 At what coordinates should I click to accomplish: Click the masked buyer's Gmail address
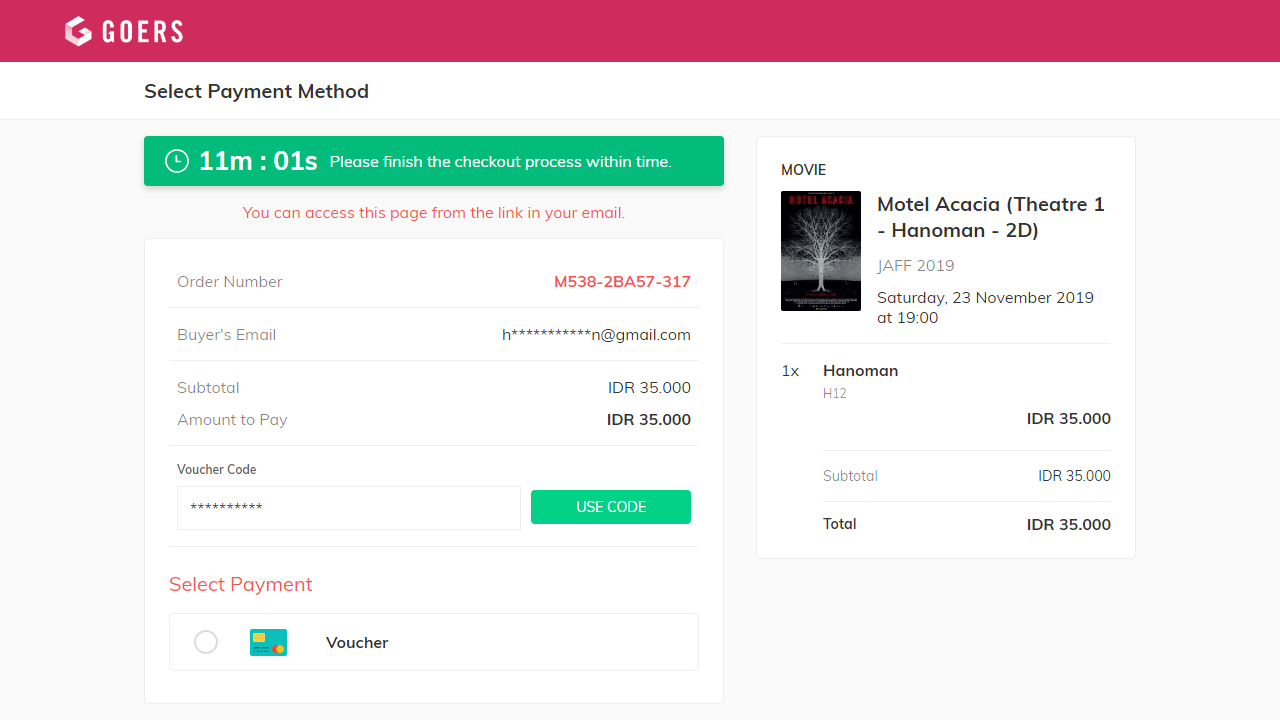[x=596, y=335]
